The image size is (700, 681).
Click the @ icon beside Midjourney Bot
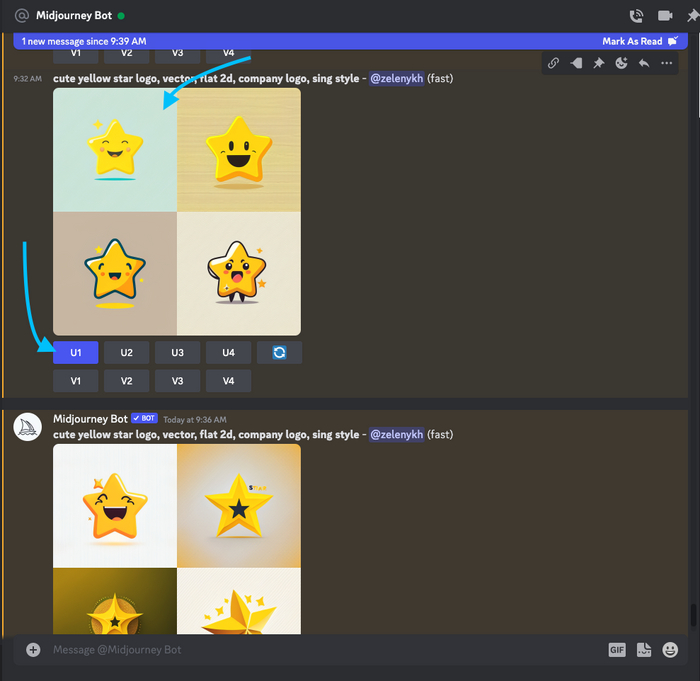(21, 16)
